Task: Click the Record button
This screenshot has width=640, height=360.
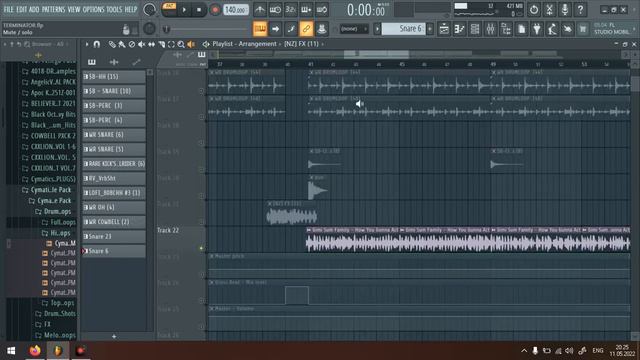Action: tap(215, 9)
